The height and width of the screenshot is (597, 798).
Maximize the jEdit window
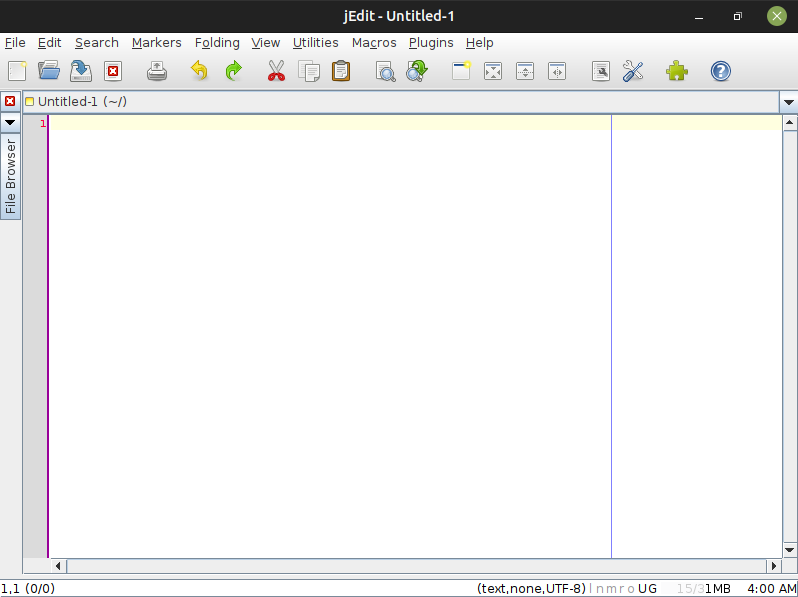pyautogui.click(x=737, y=17)
